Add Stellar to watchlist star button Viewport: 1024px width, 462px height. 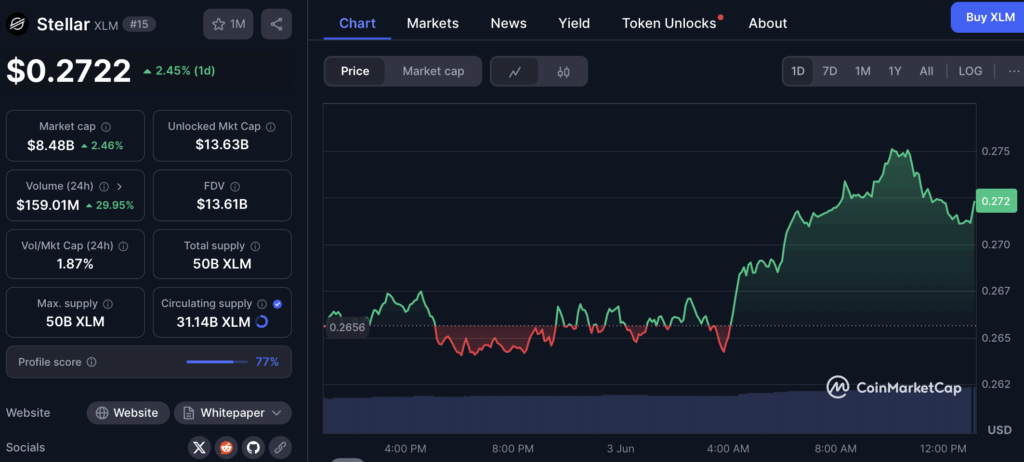click(x=228, y=24)
